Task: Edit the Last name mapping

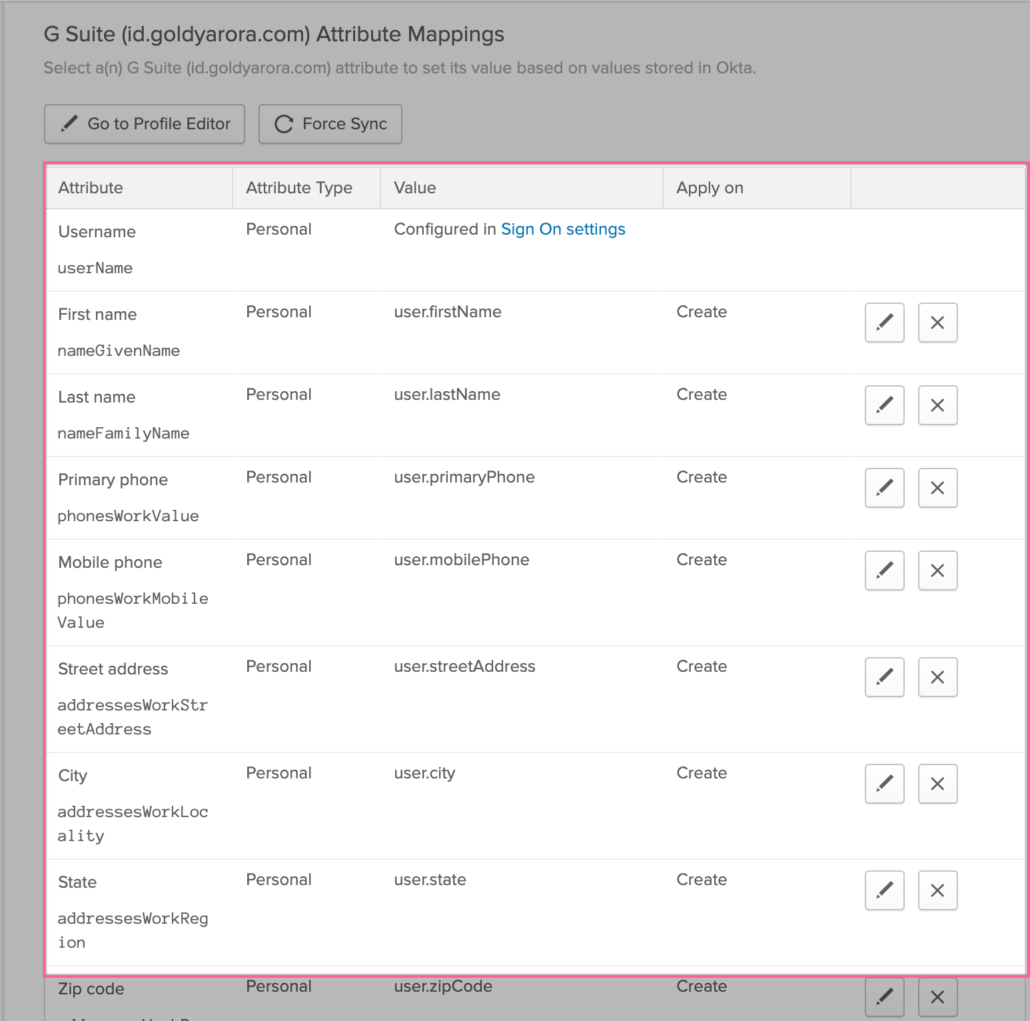Action: (884, 405)
